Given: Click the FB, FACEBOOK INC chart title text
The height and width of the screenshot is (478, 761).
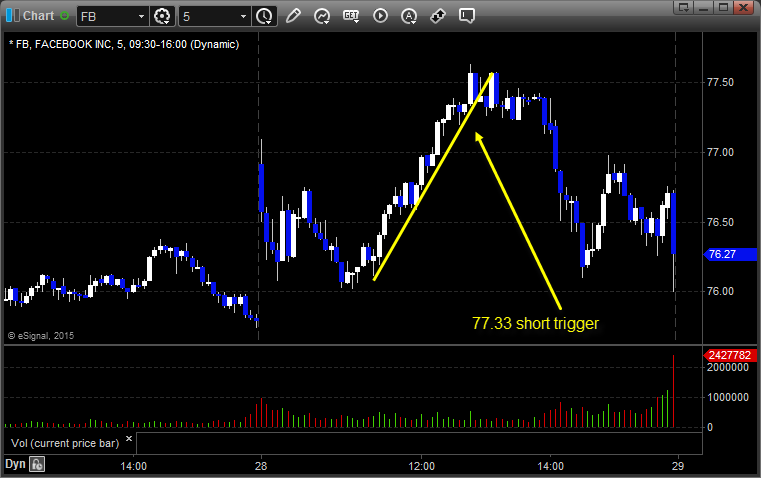Looking at the screenshot, I should tap(124, 44).
